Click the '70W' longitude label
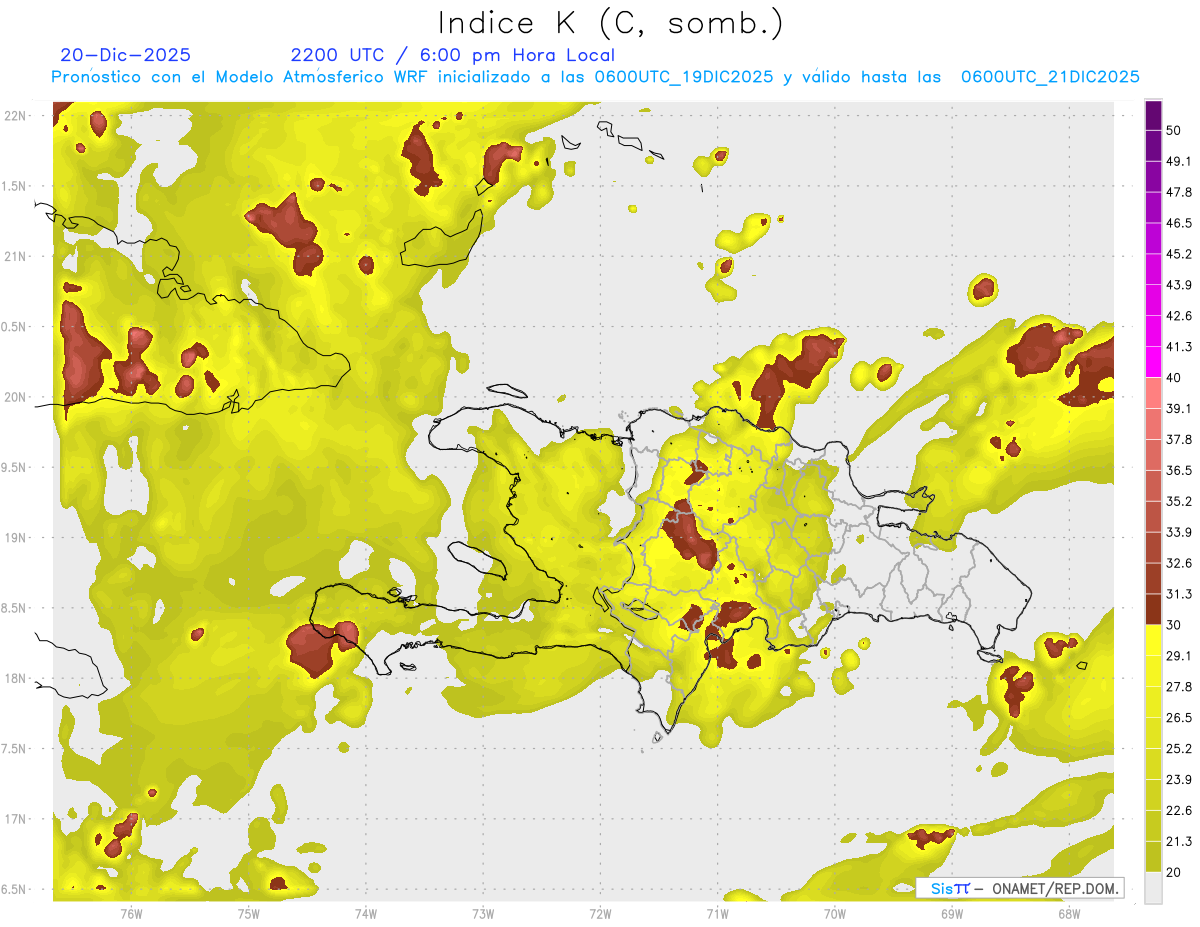This screenshot has height=927, width=1200. tap(835, 913)
